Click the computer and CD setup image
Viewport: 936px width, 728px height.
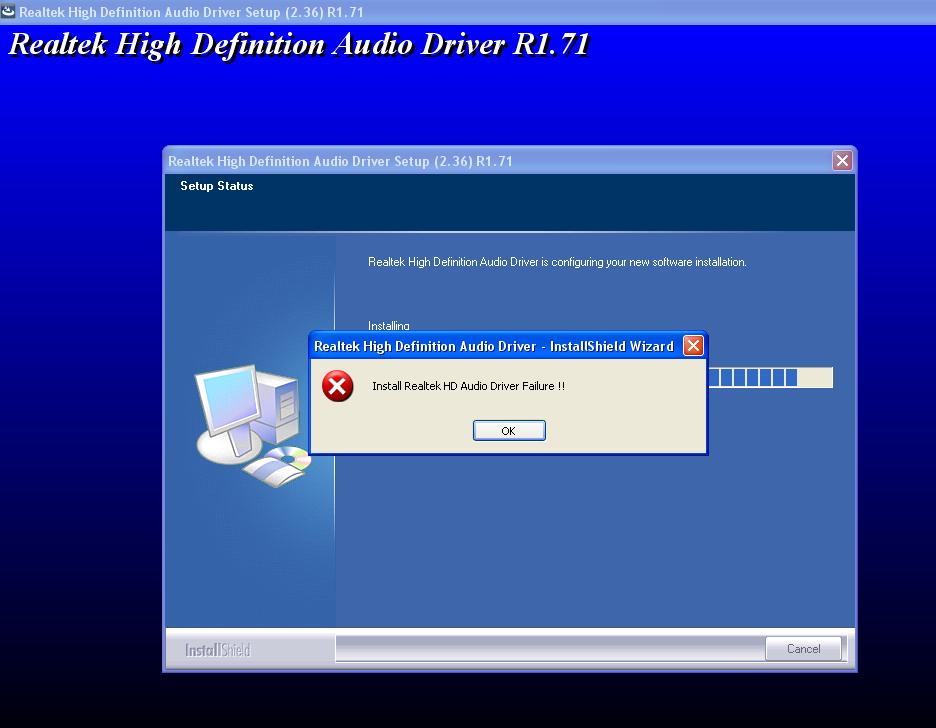click(254, 425)
